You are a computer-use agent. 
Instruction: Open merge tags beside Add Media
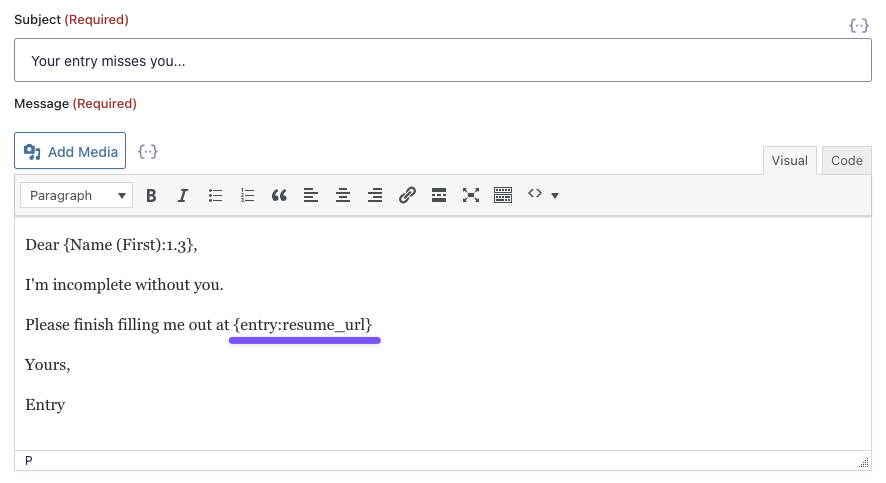148,152
